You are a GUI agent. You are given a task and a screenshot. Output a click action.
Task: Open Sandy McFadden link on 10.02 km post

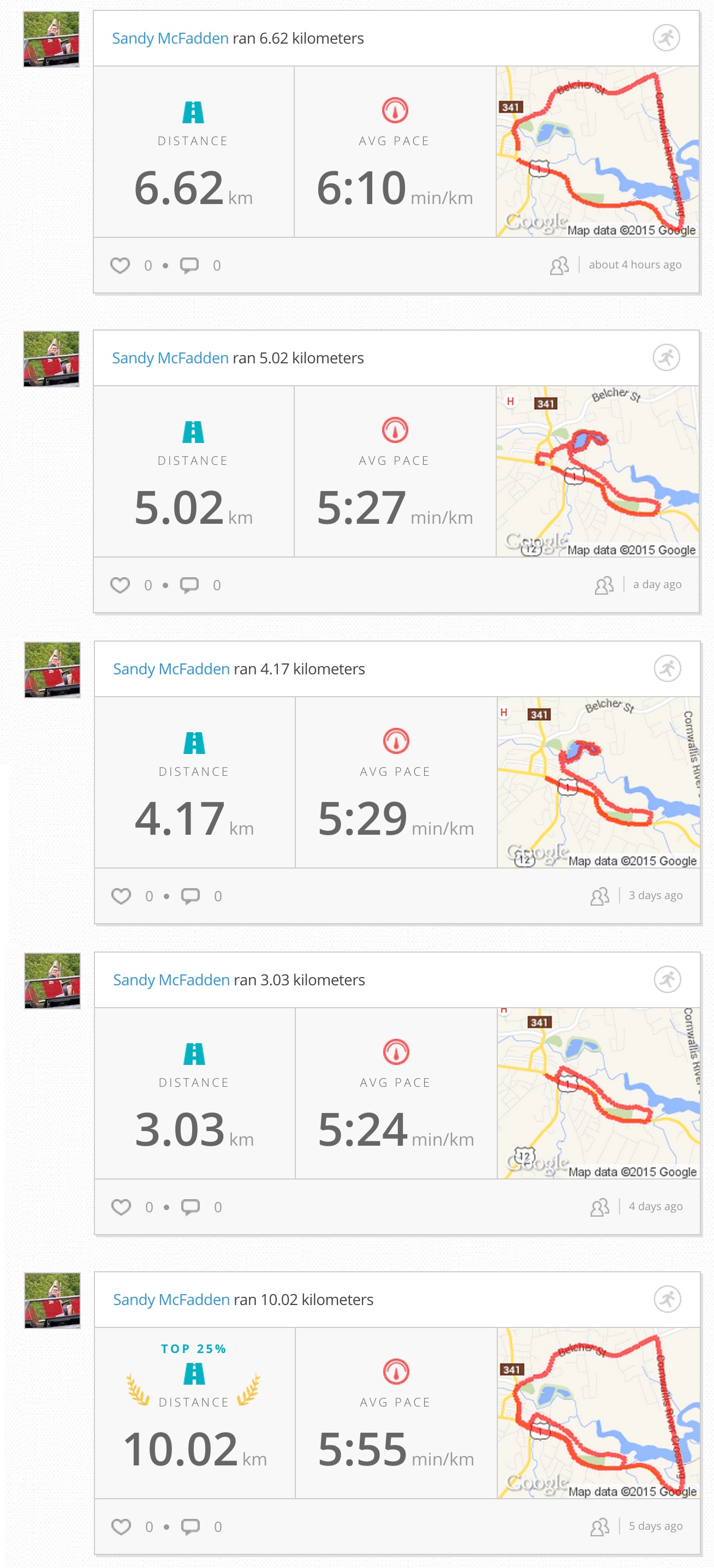[x=171, y=1300]
